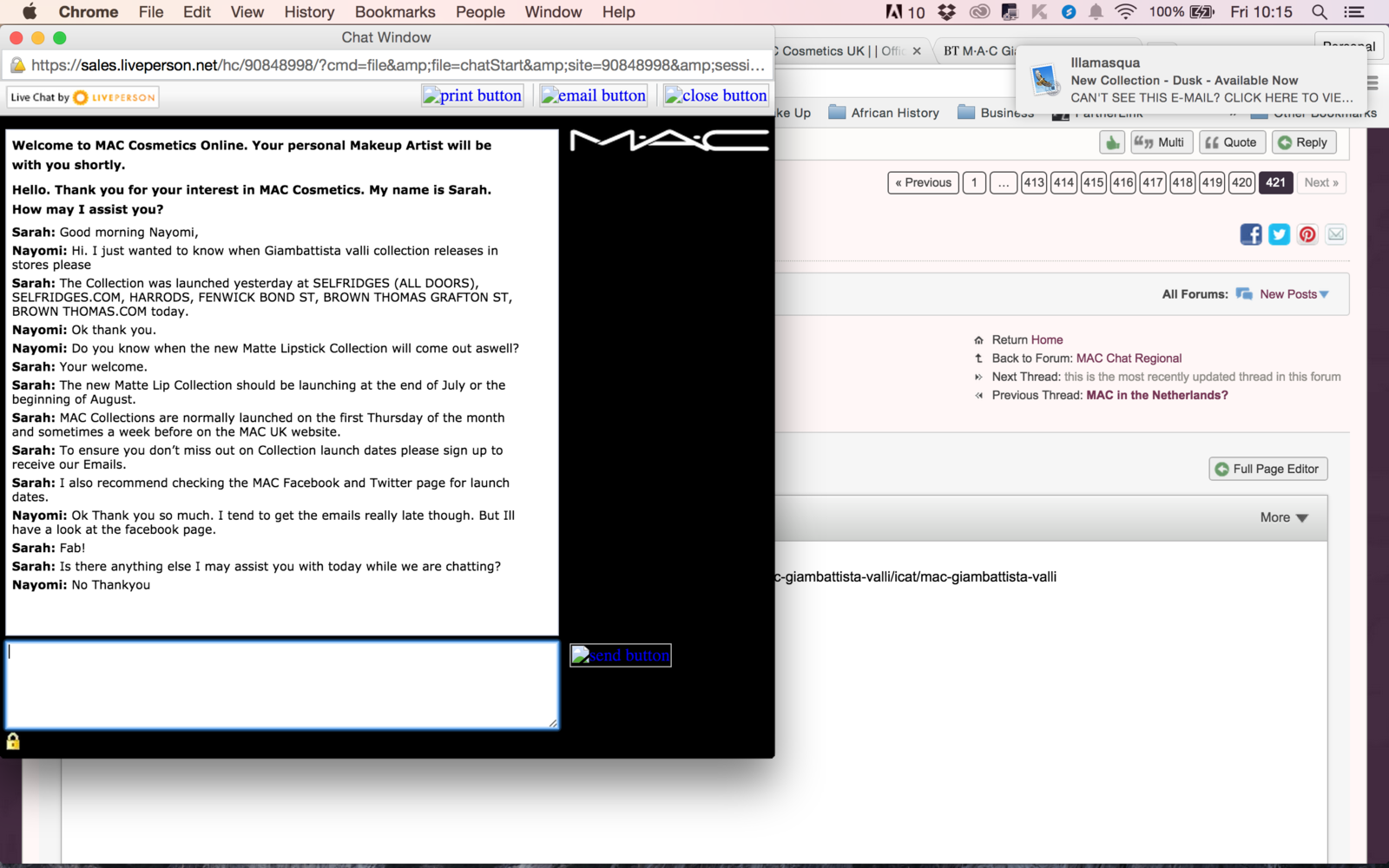The image size is (1389, 868).
Task: Open the Bookmarks menu
Action: (395, 12)
